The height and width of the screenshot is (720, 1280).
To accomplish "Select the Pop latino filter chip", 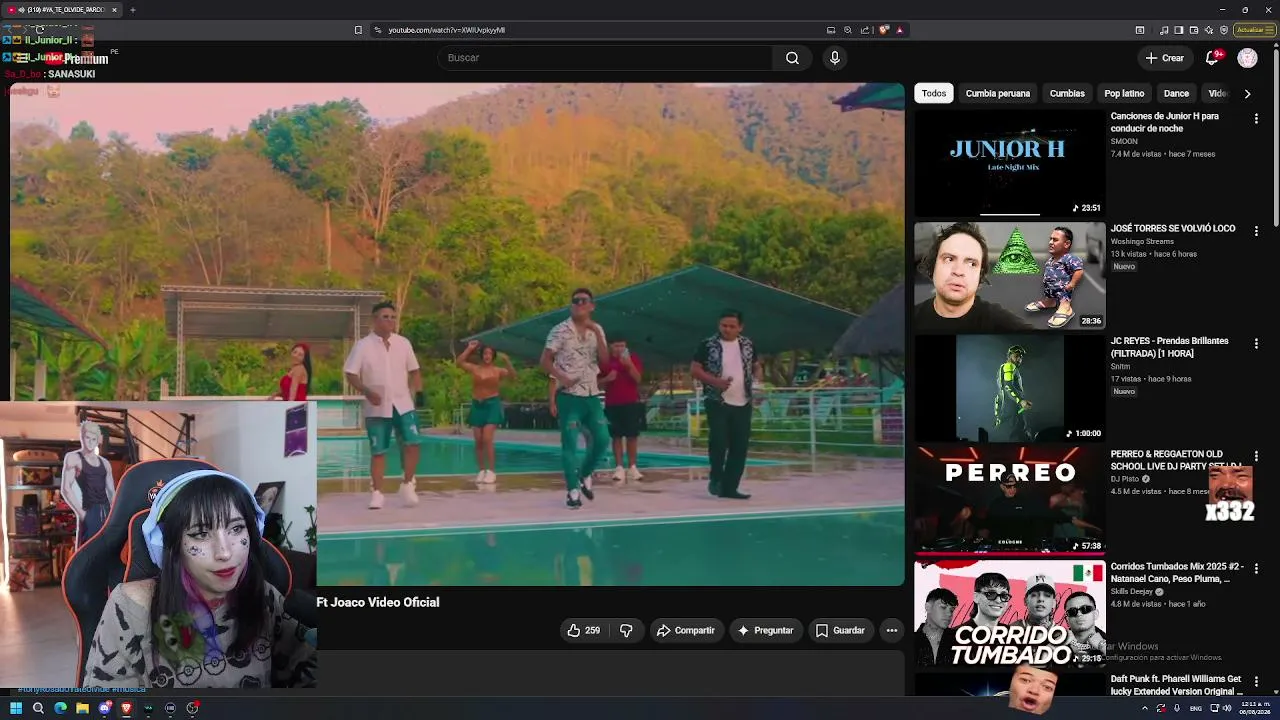I will 1124,93.
